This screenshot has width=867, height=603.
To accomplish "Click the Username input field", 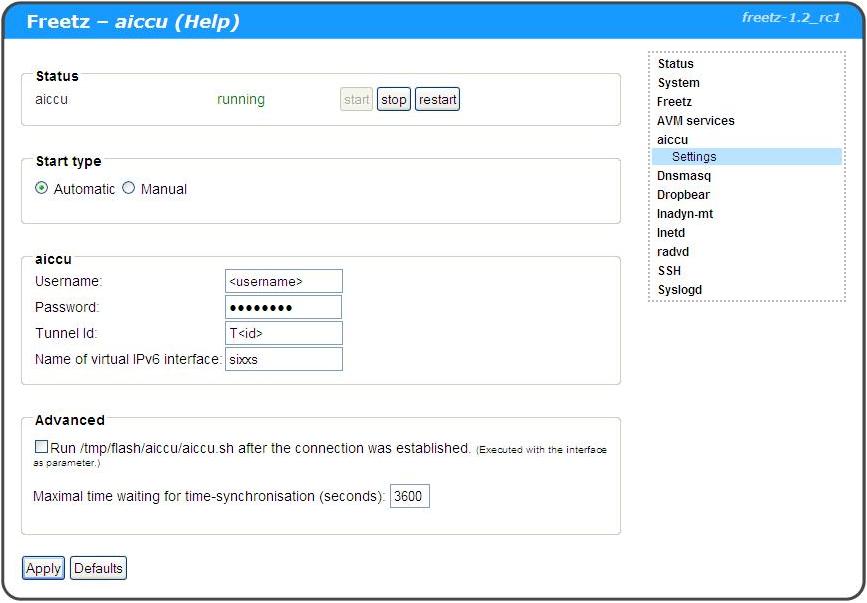I will pyautogui.click(x=284, y=281).
